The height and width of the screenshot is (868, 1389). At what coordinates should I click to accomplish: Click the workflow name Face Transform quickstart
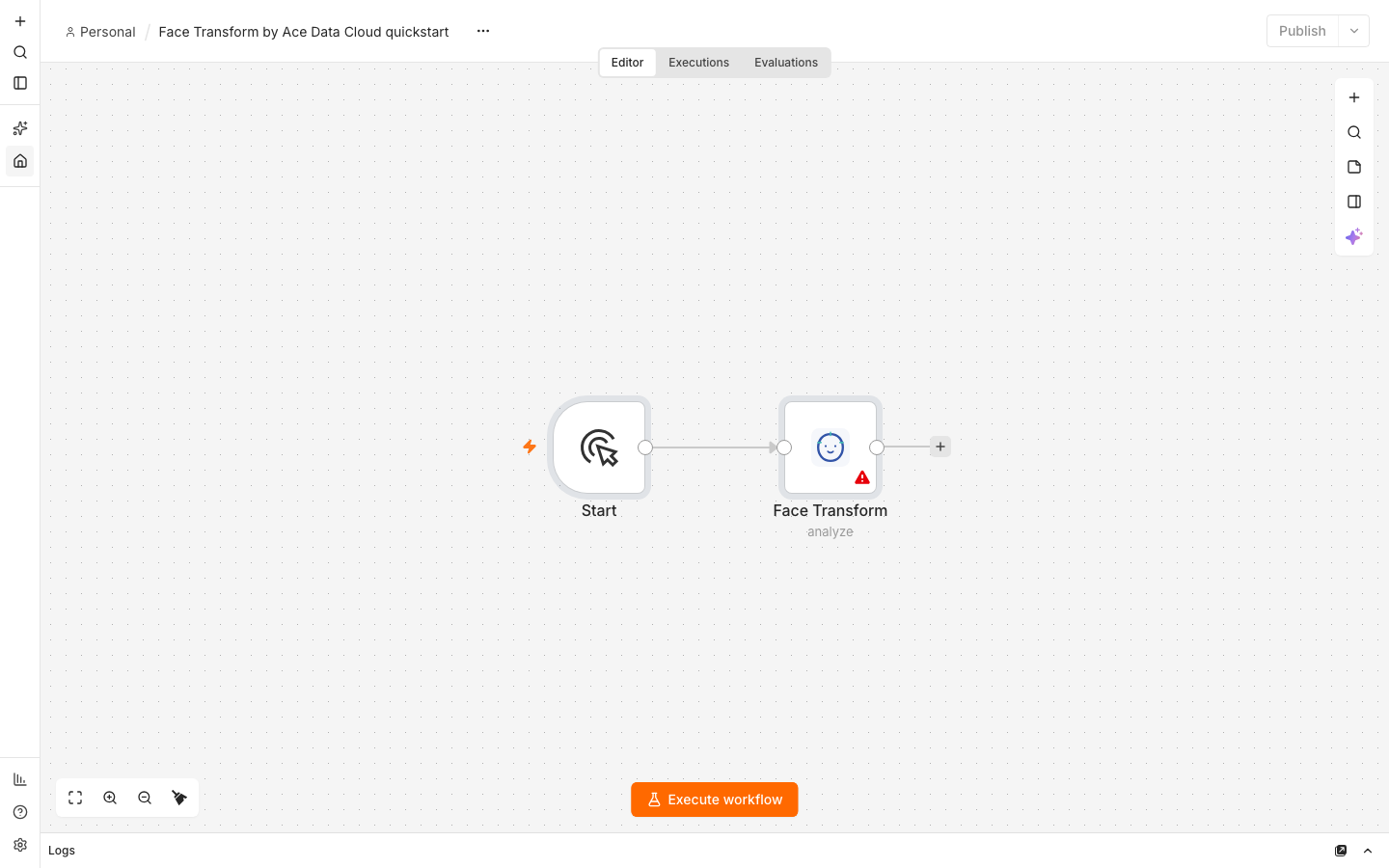pyautogui.click(x=304, y=32)
